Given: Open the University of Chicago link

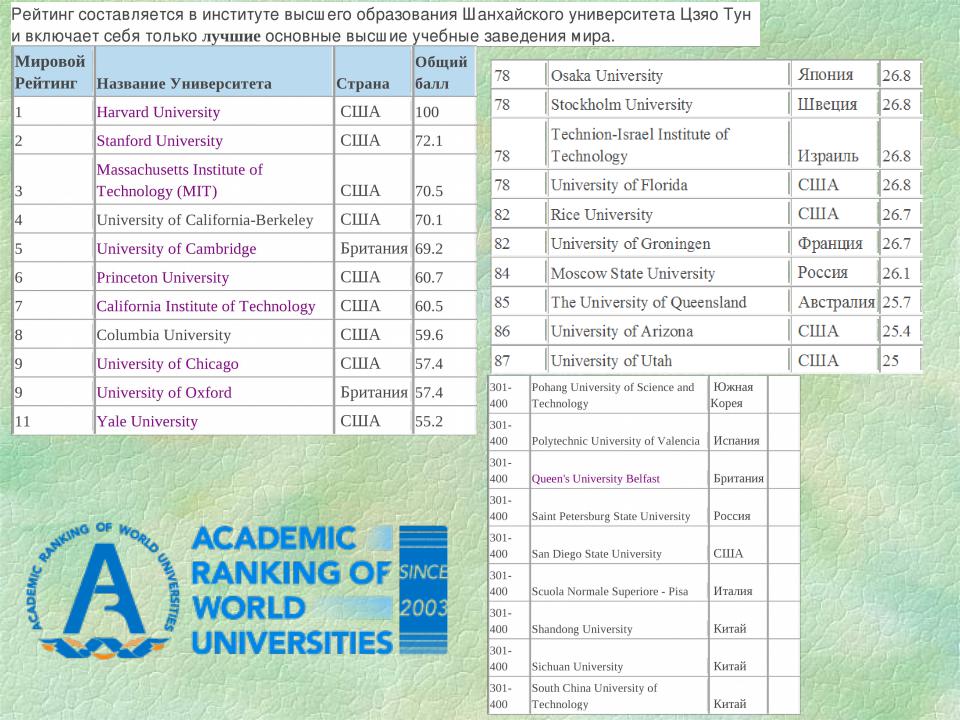Looking at the screenshot, I should click(x=167, y=364).
